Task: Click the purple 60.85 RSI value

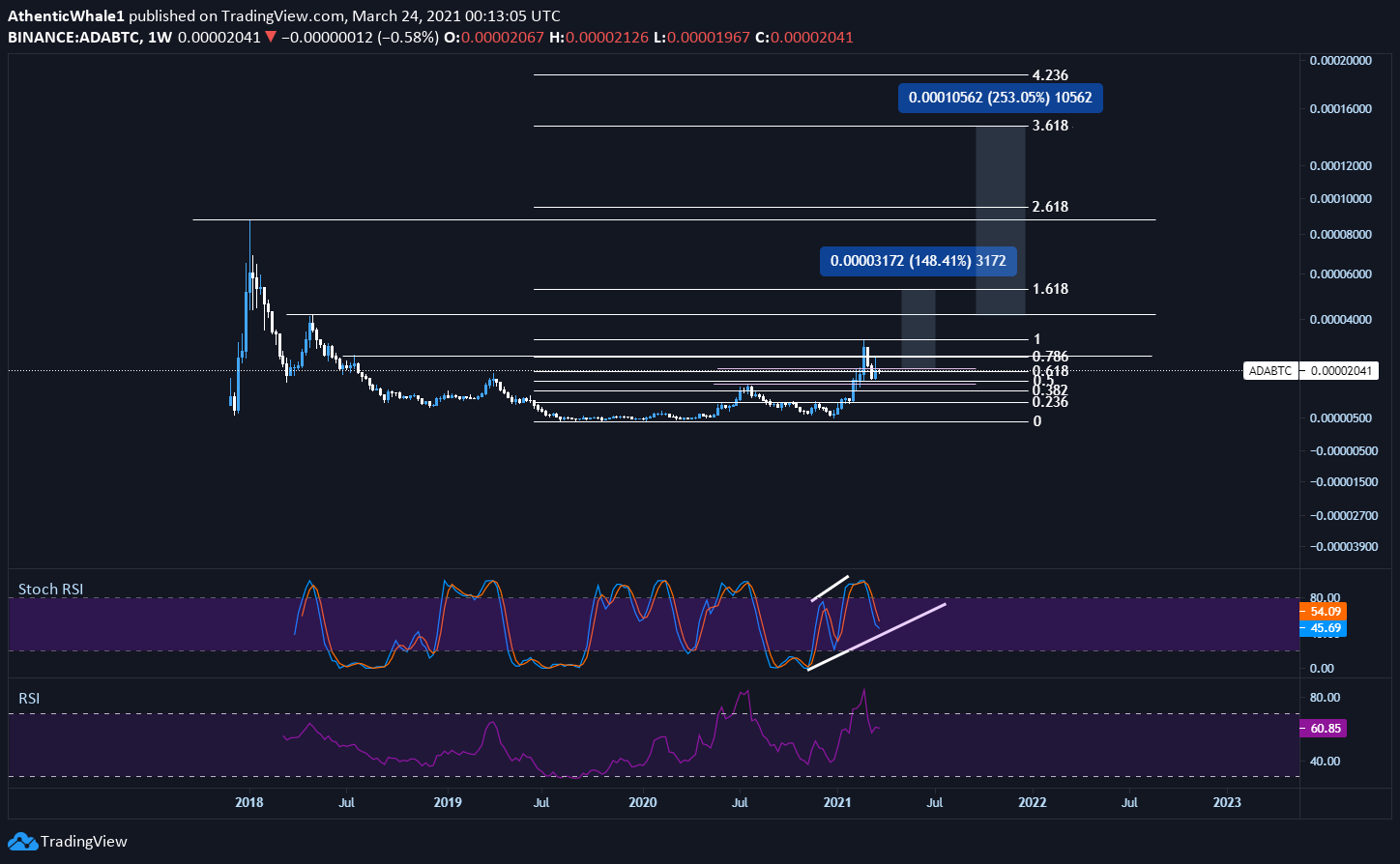Action: pos(1324,729)
